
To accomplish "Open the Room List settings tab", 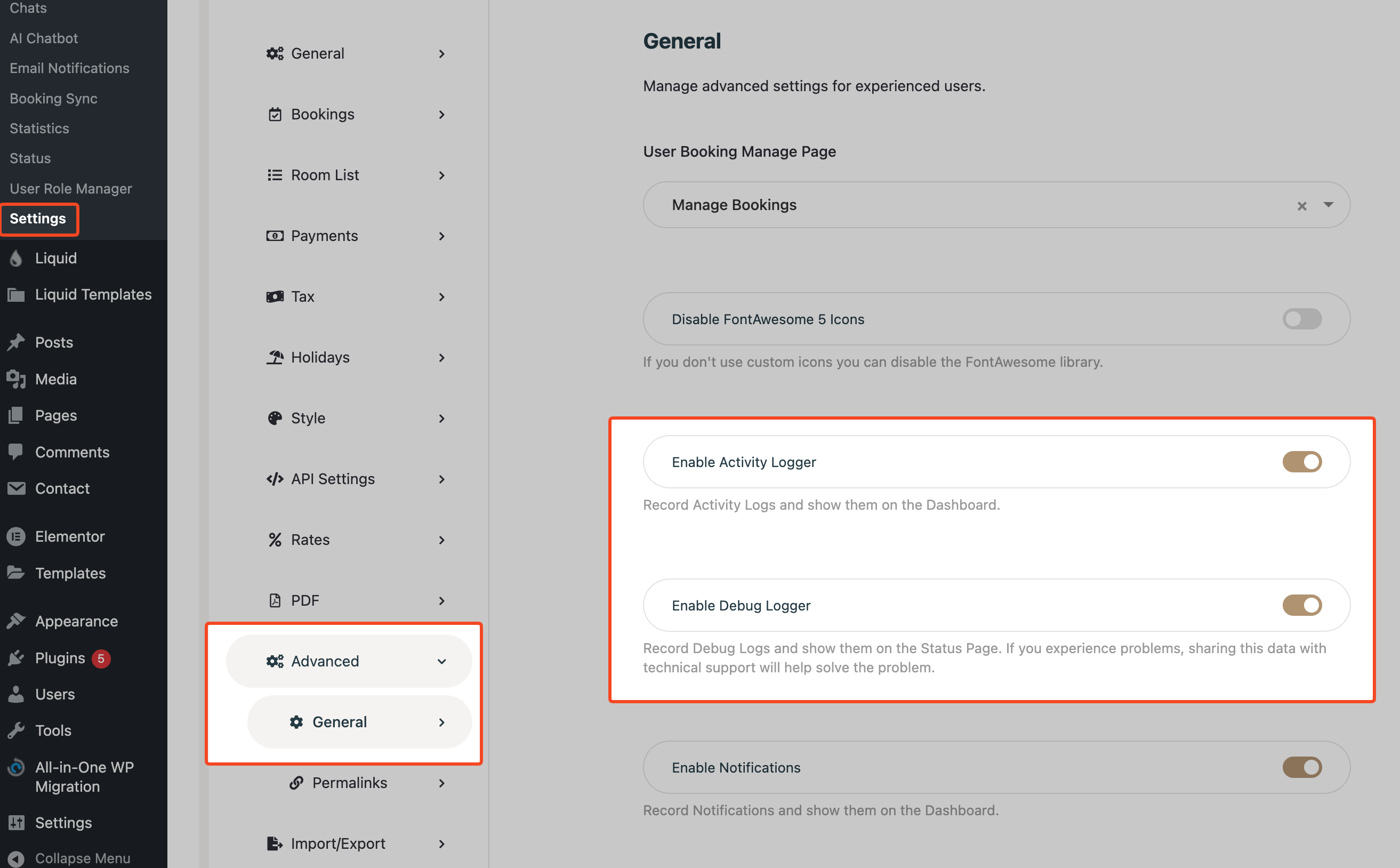I will pos(325,175).
